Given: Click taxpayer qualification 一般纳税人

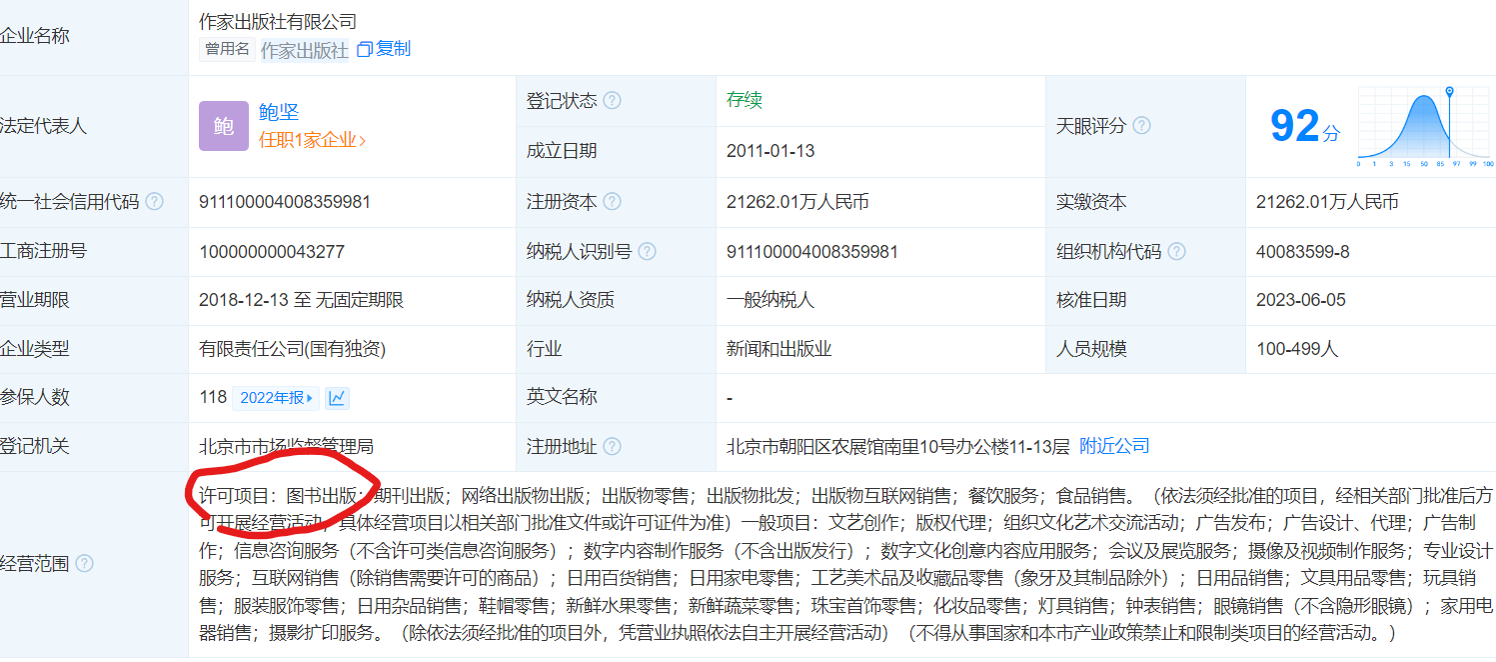Looking at the screenshot, I should coord(771,300).
